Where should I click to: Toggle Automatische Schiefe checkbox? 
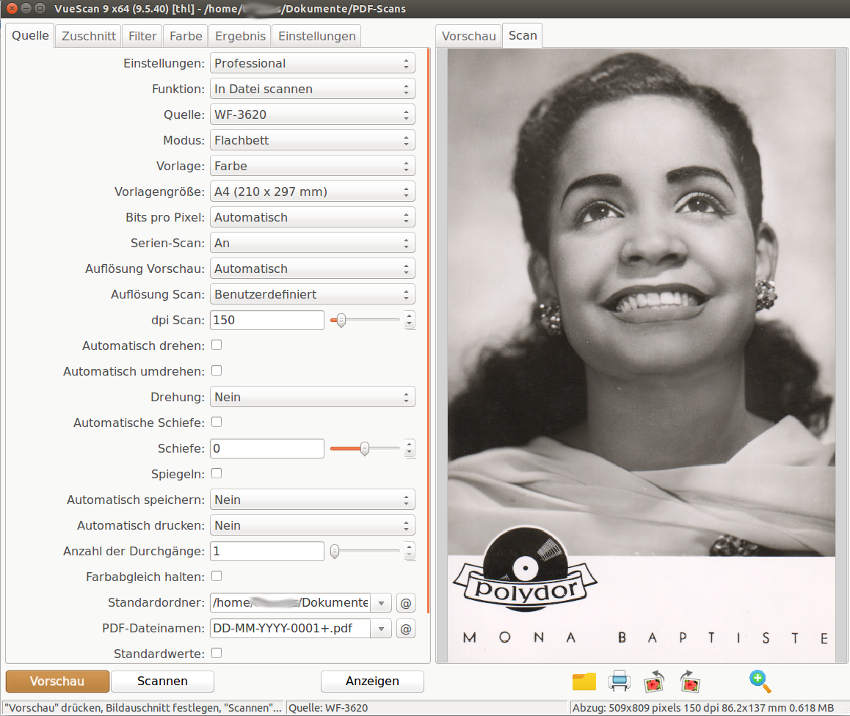pyautogui.click(x=216, y=422)
